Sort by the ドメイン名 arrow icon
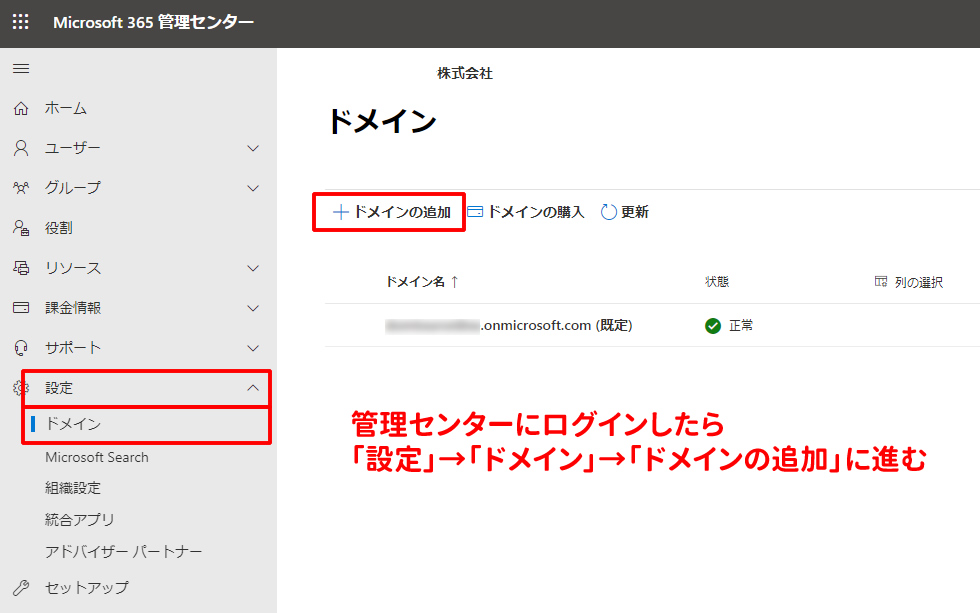The image size is (980, 613). point(454,282)
